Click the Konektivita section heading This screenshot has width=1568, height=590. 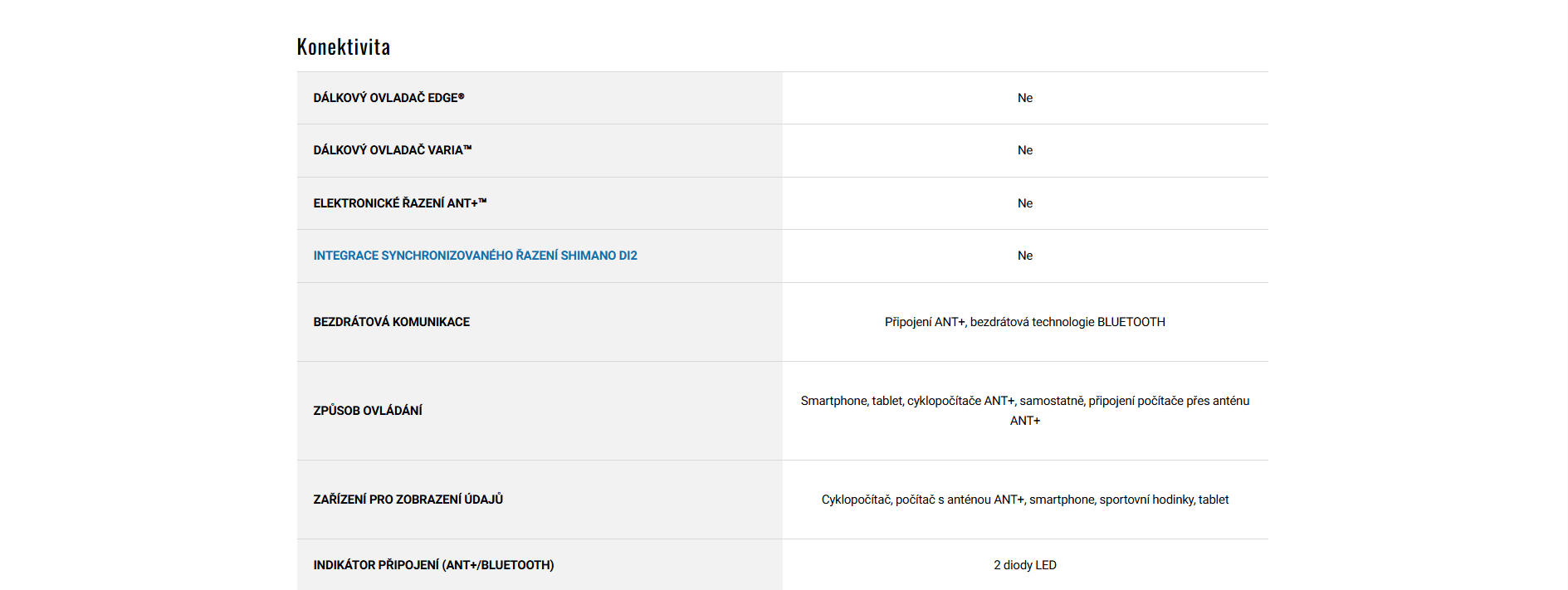pos(344,47)
